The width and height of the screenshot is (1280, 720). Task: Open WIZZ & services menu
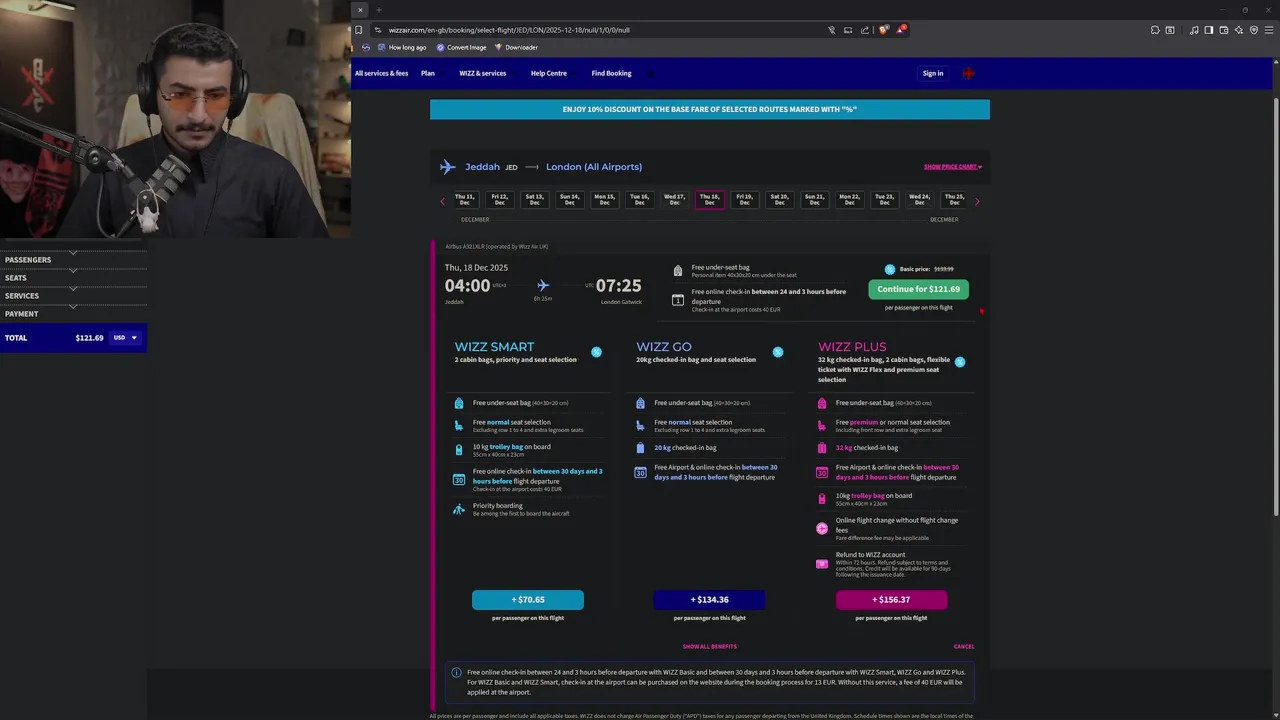point(482,73)
